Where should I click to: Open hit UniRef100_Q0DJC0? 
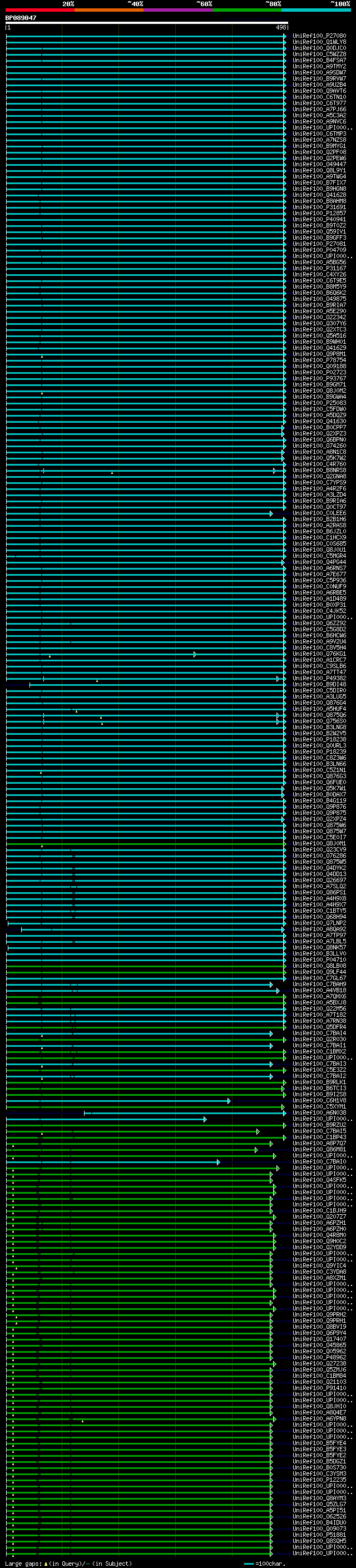pyautogui.click(x=319, y=48)
